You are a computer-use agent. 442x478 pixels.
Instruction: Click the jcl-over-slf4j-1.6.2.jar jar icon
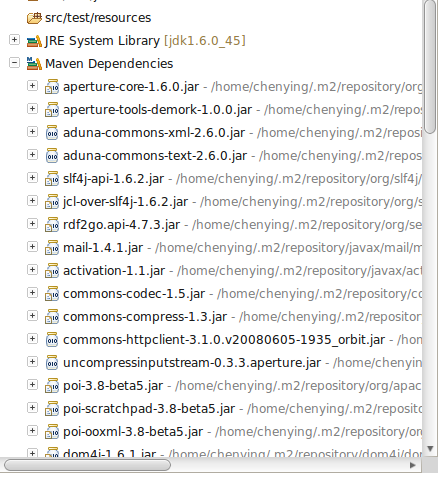click(52, 202)
